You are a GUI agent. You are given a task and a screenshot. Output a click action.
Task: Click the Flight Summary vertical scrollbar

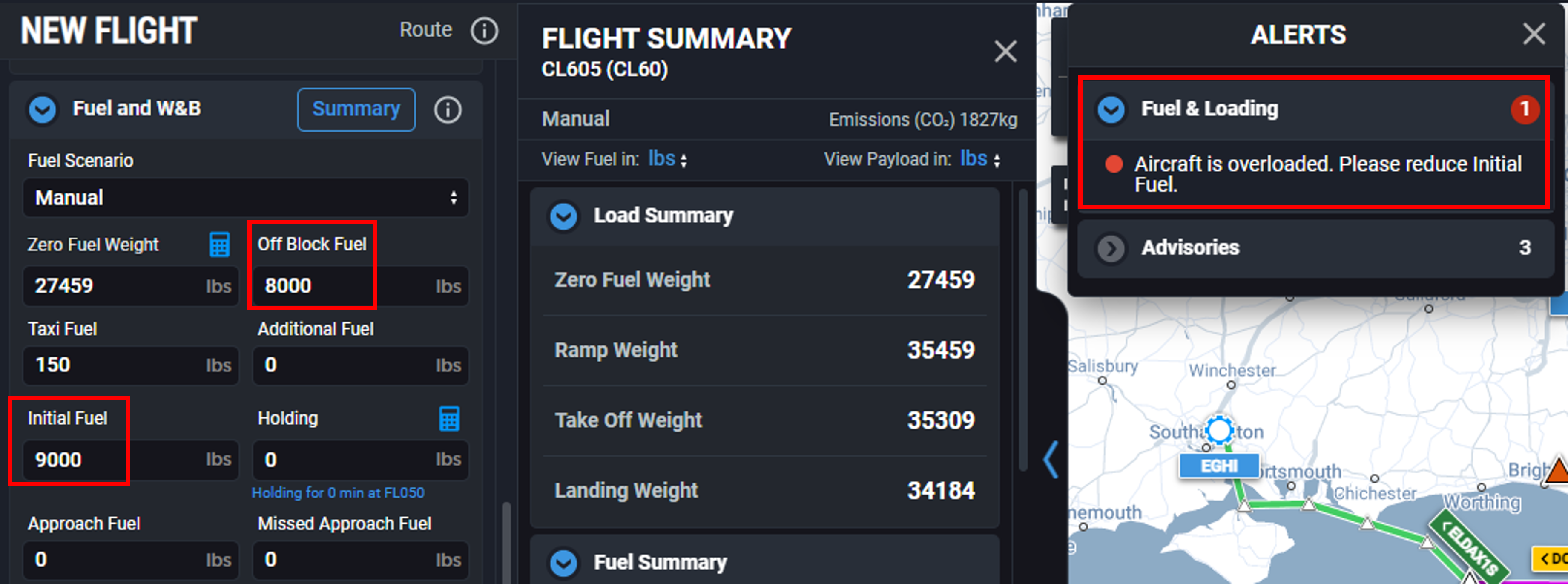(1023, 329)
